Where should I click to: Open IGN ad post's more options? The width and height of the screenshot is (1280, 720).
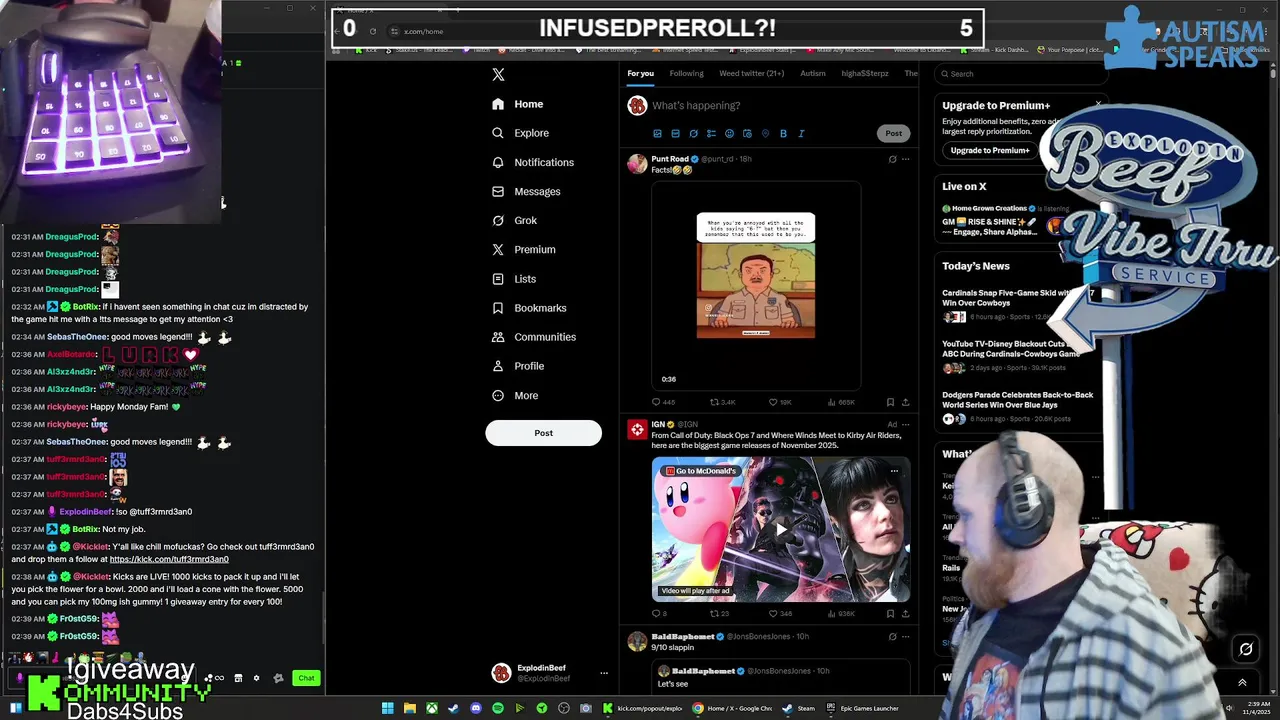906,424
